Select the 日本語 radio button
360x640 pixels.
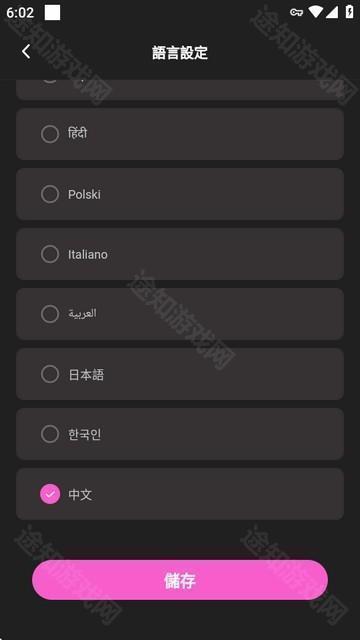tap(50, 374)
